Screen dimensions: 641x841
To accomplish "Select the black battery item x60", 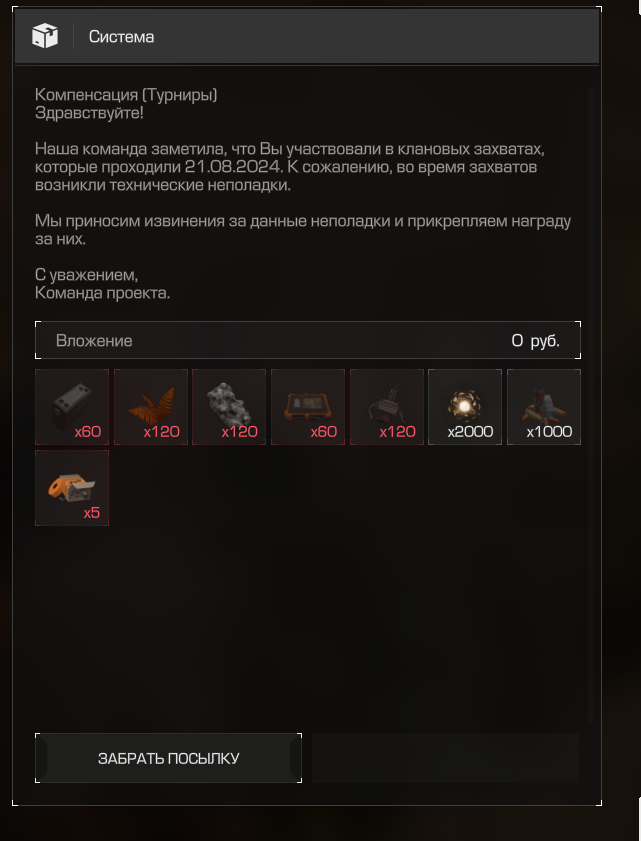I will (x=72, y=407).
